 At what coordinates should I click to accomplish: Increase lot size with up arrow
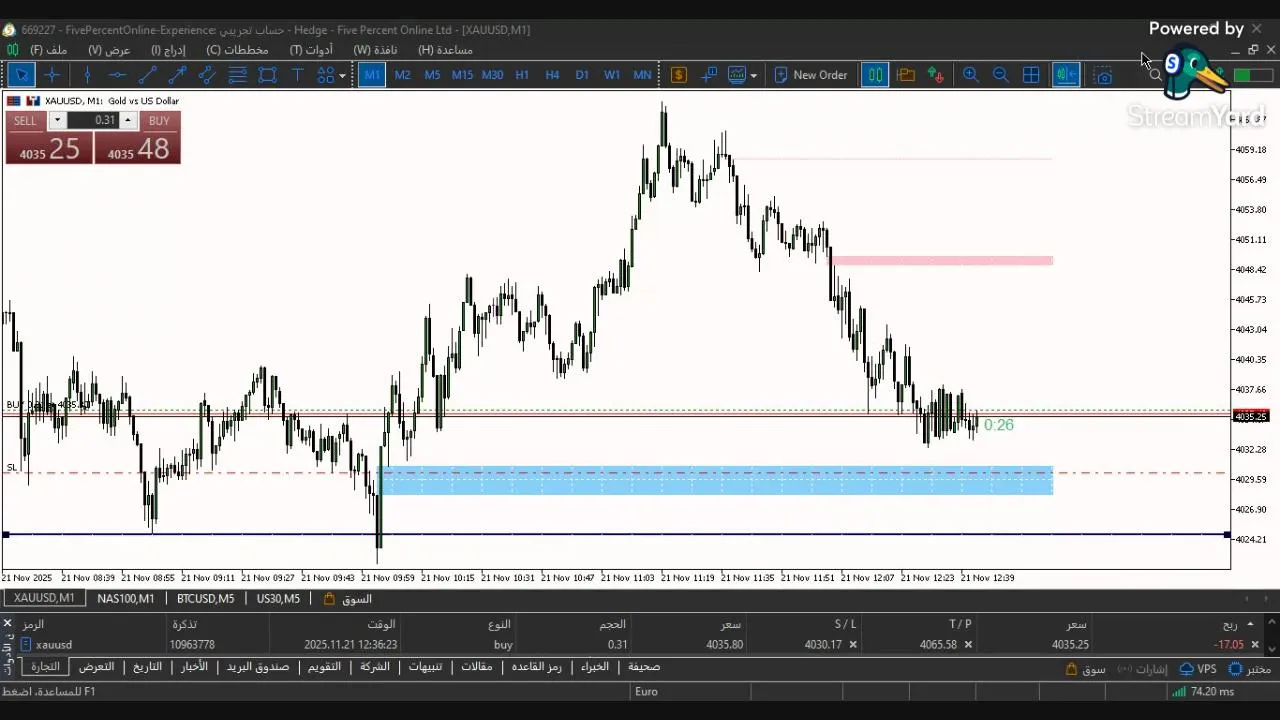pyautogui.click(x=127, y=120)
